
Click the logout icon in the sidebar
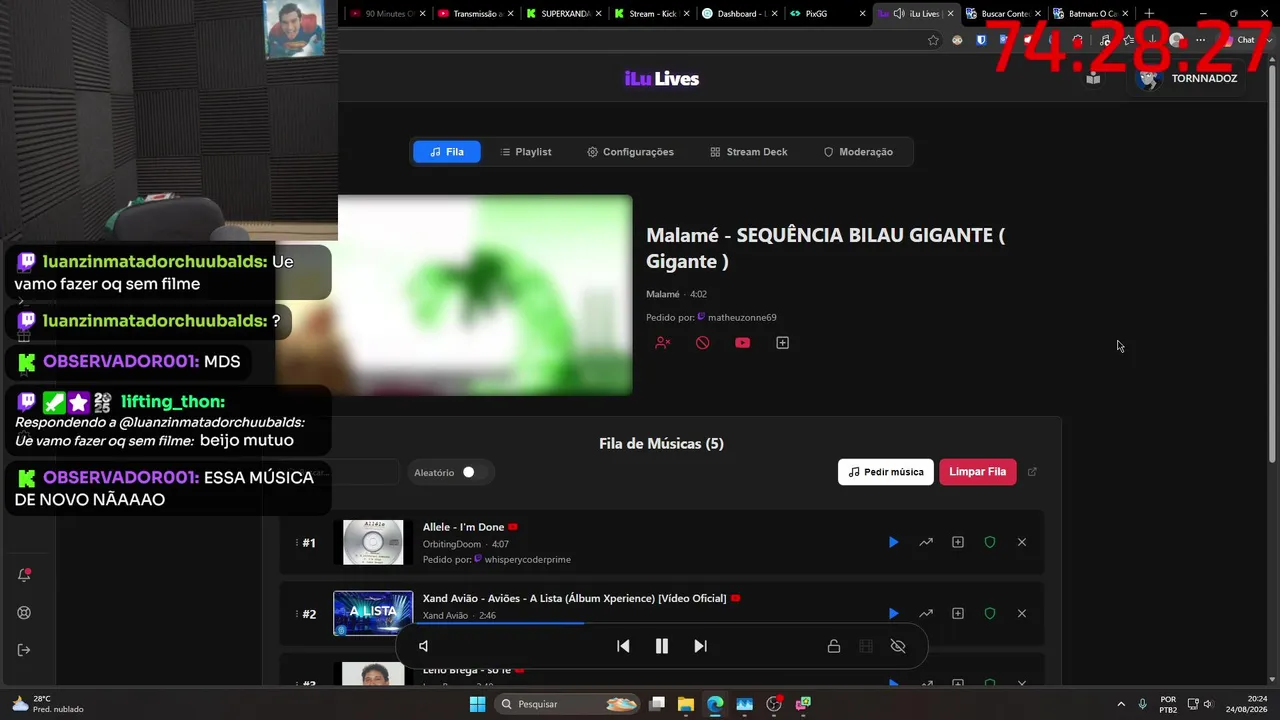(x=24, y=650)
